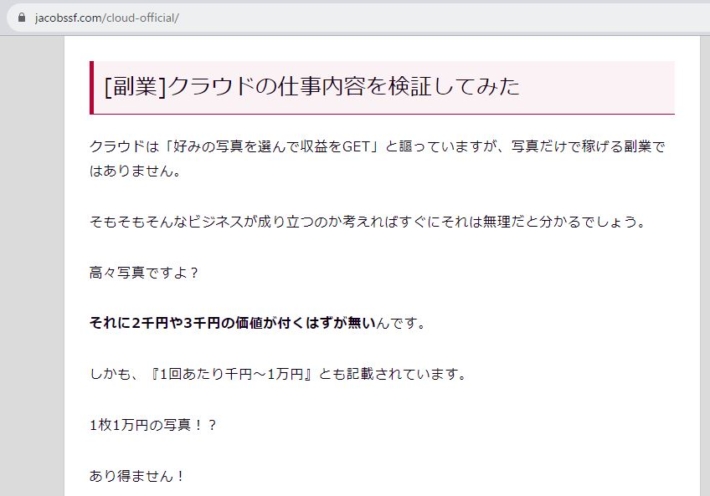Click the line 1枚1万円の写真！？

pyautogui.click(x=153, y=425)
